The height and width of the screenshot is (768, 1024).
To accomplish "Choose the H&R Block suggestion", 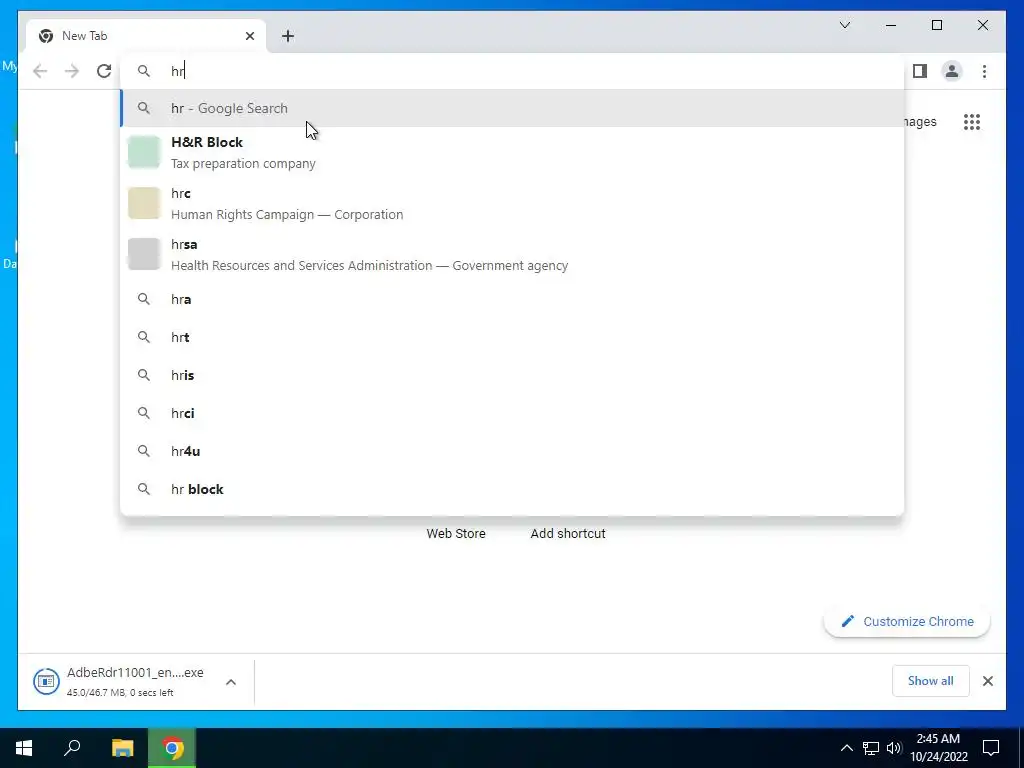I will pos(513,153).
